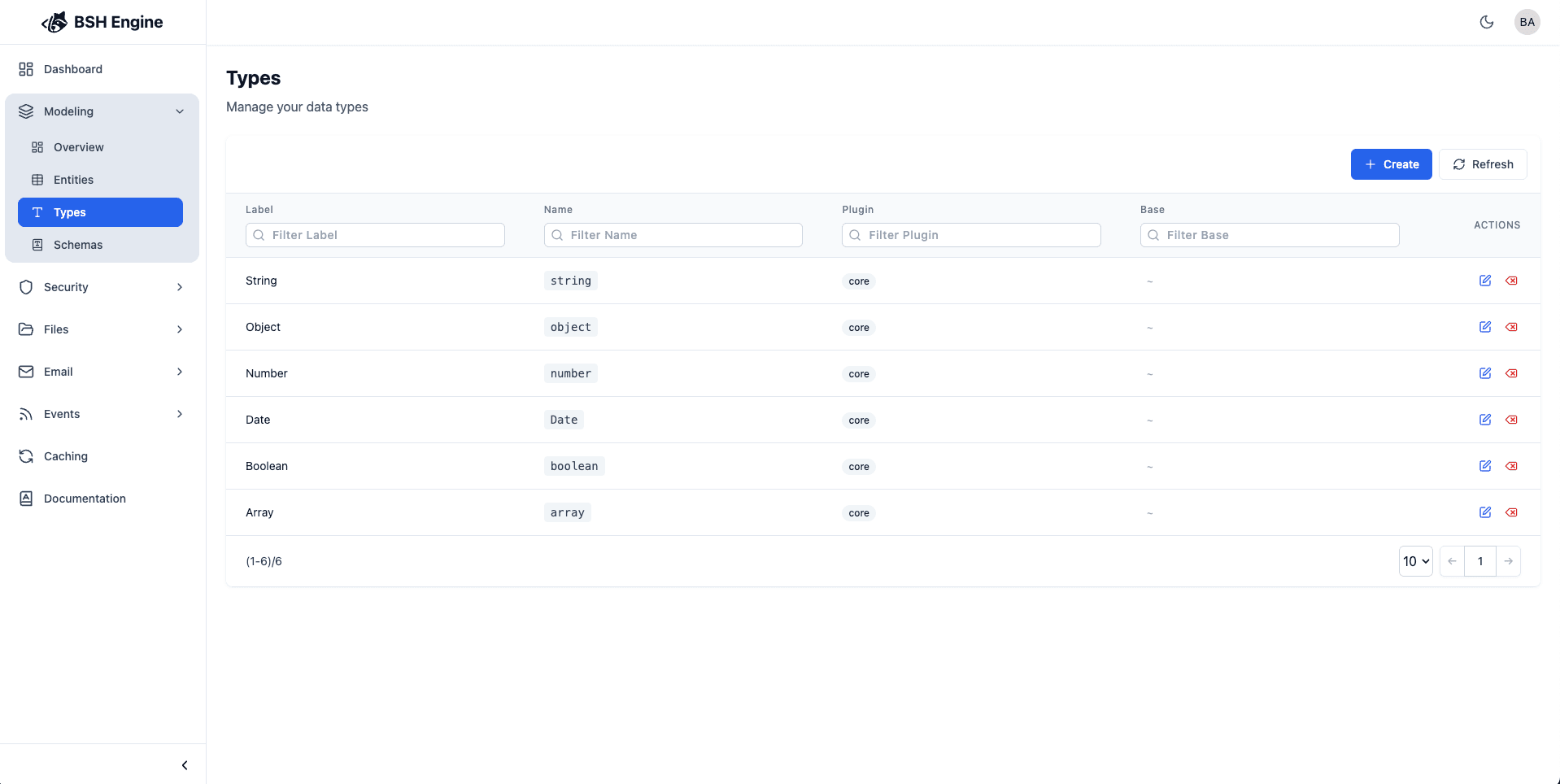Delete the Array type with the delete icon
Screen dimensions: 1560x784
(1512, 512)
